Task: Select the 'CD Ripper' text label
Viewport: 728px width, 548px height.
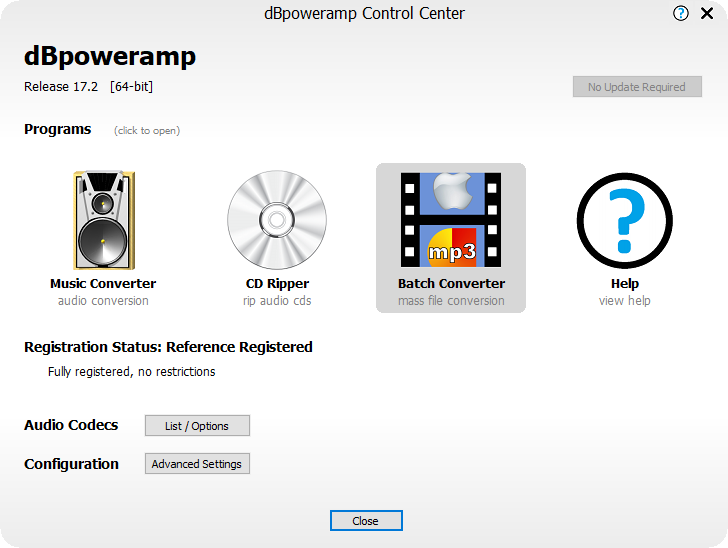Action: click(x=277, y=284)
